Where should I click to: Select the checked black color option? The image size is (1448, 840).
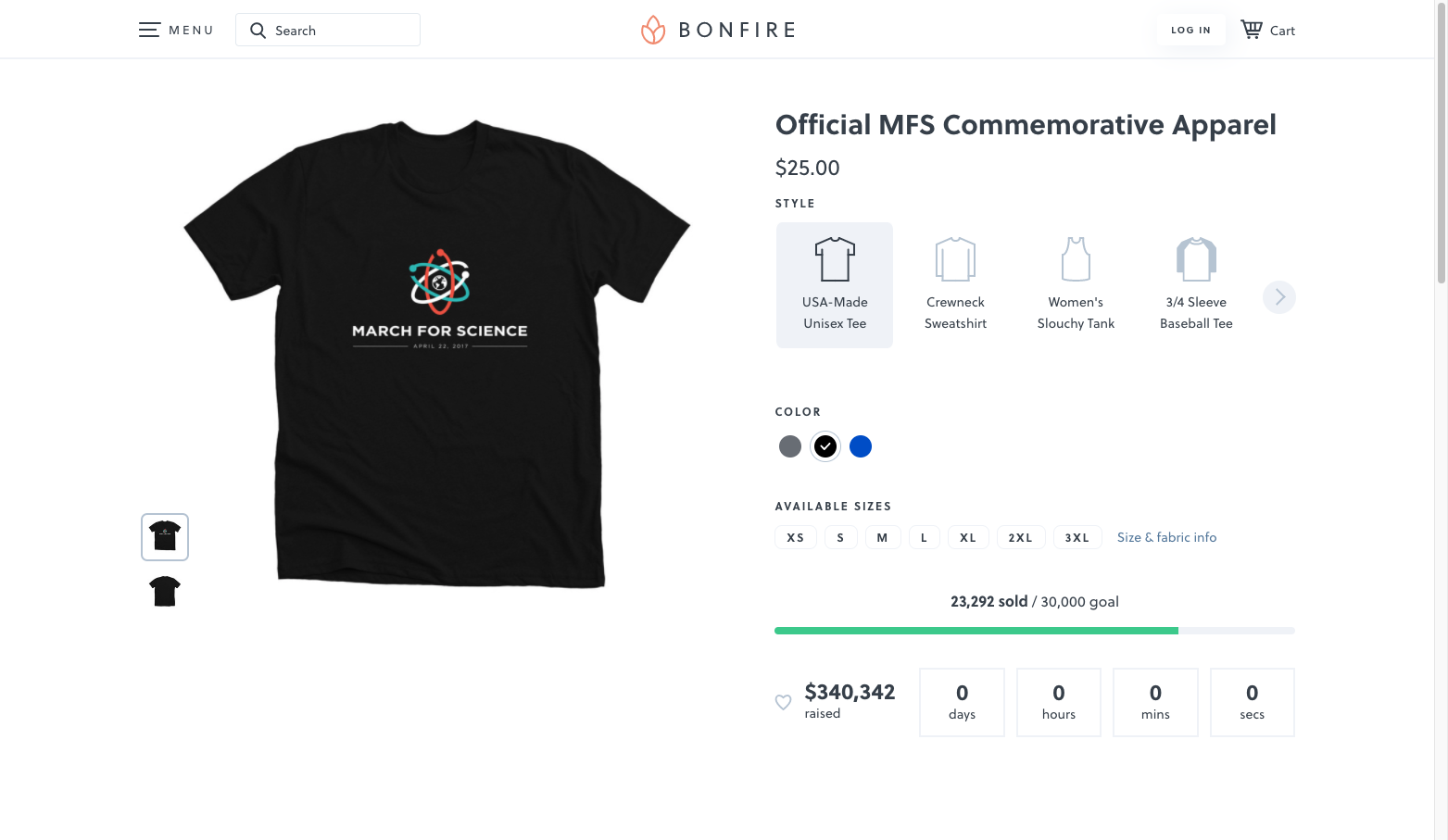(825, 446)
